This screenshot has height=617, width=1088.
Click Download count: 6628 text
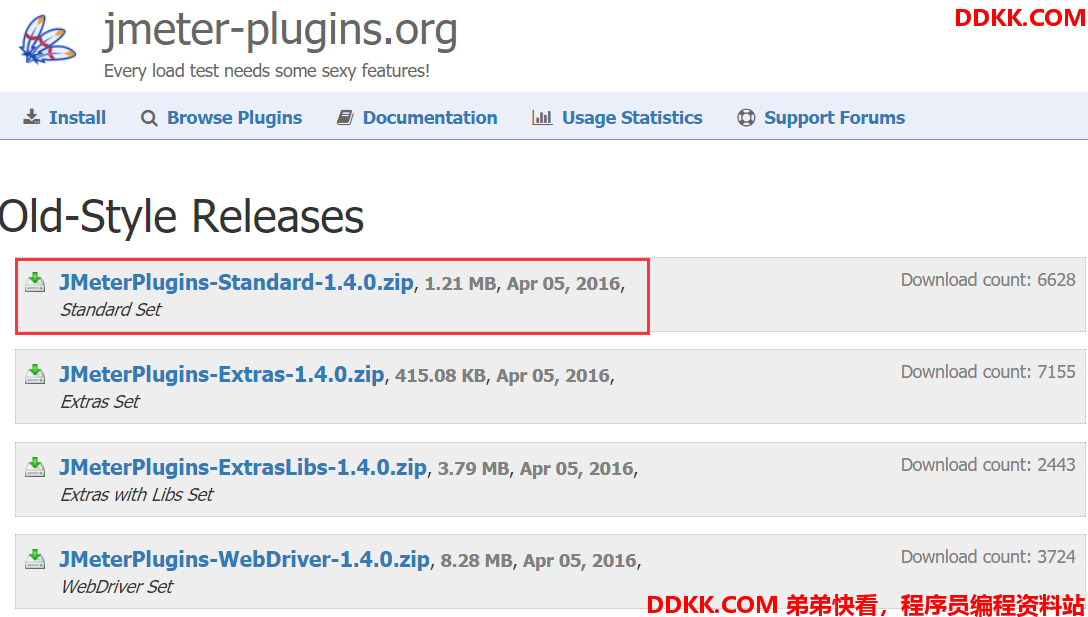[988, 280]
